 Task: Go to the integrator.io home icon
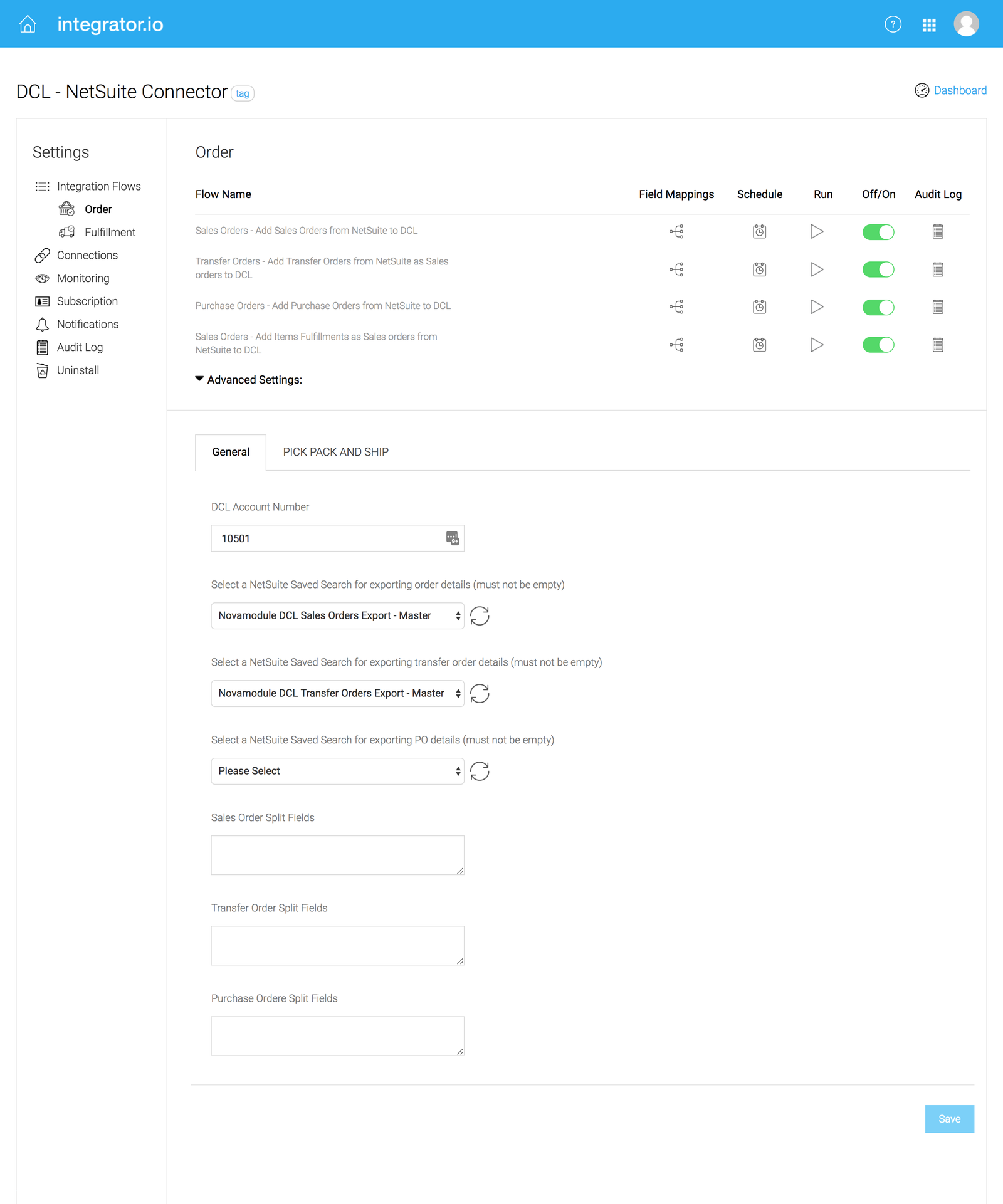tap(28, 24)
